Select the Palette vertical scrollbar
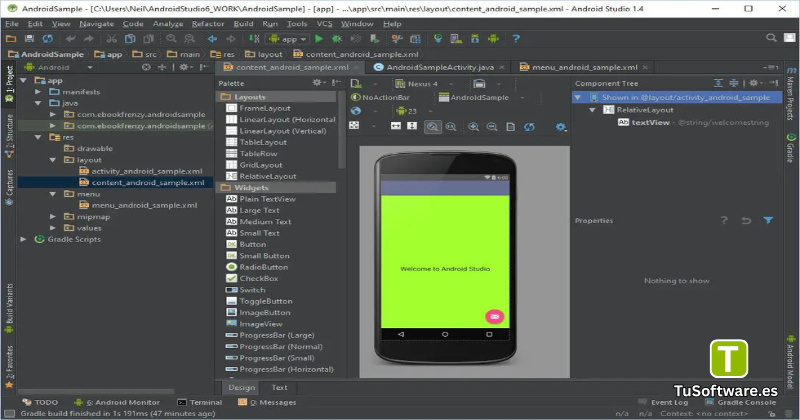Image resolution: width=800 pixels, height=420 pixels. pos(342,130)
